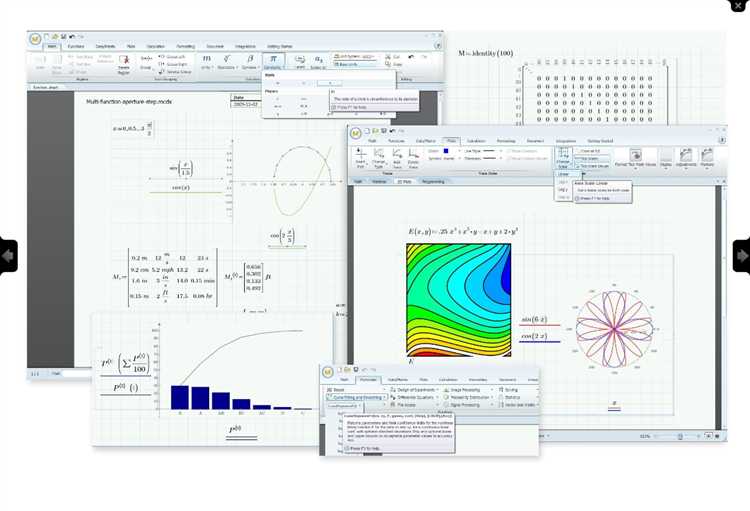Click the Insert Plot icon in Plots window
The width and height of the screenshot is (750, 511).
[361, 158]
